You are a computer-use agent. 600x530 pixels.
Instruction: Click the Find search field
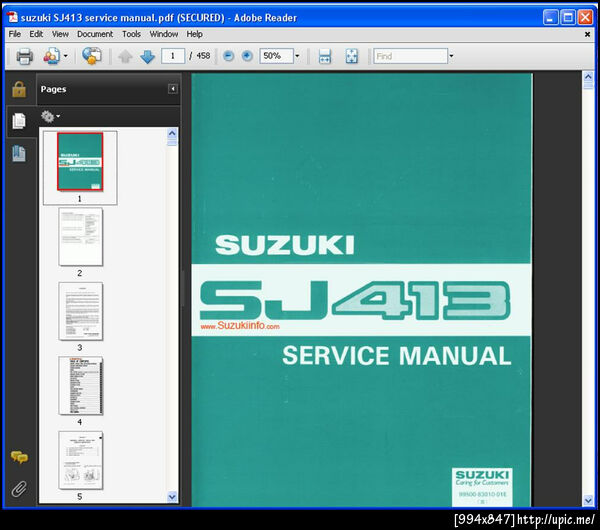pyautogui.click(x=411, y=56)
